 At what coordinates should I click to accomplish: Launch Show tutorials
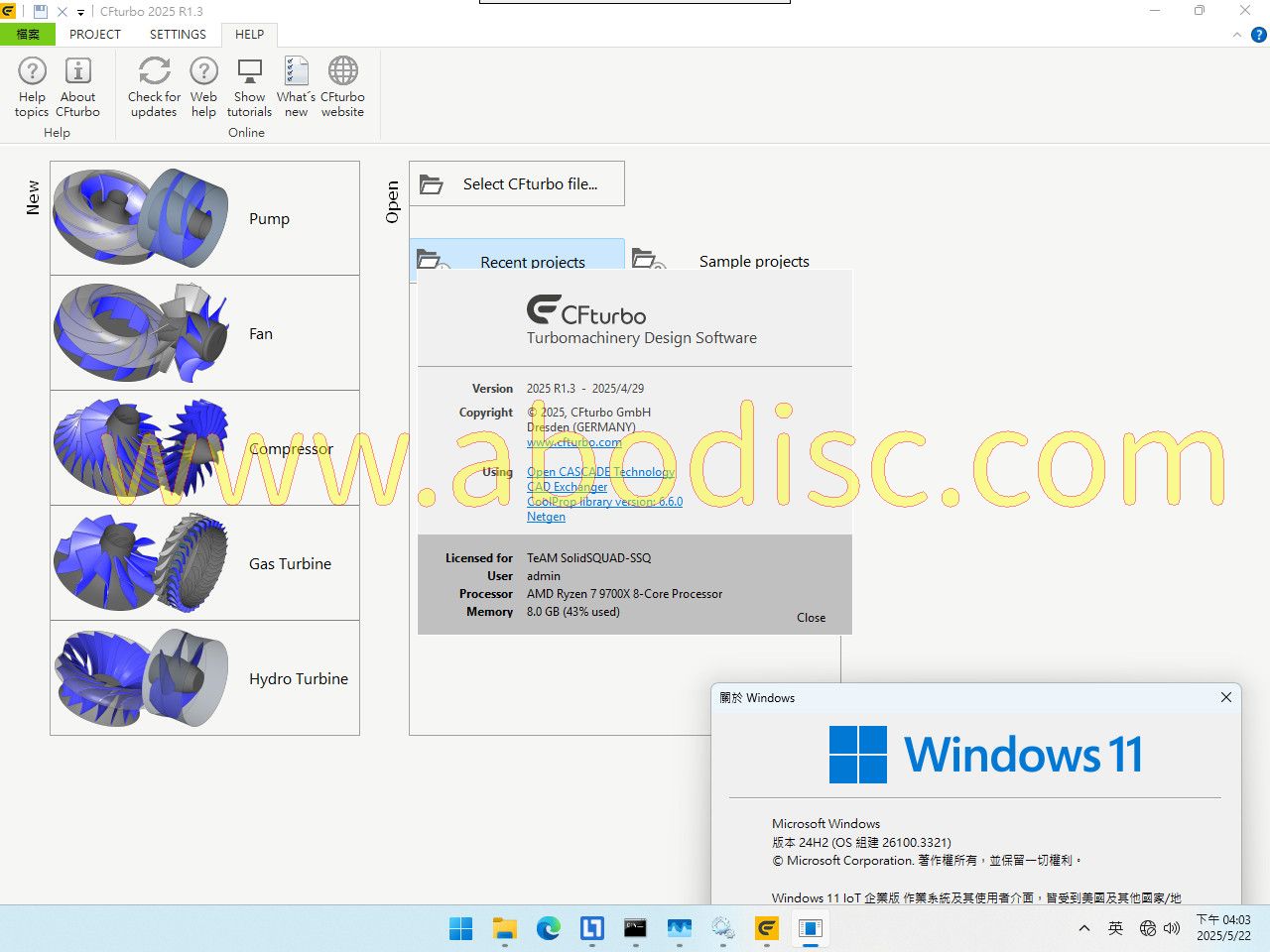249,87
